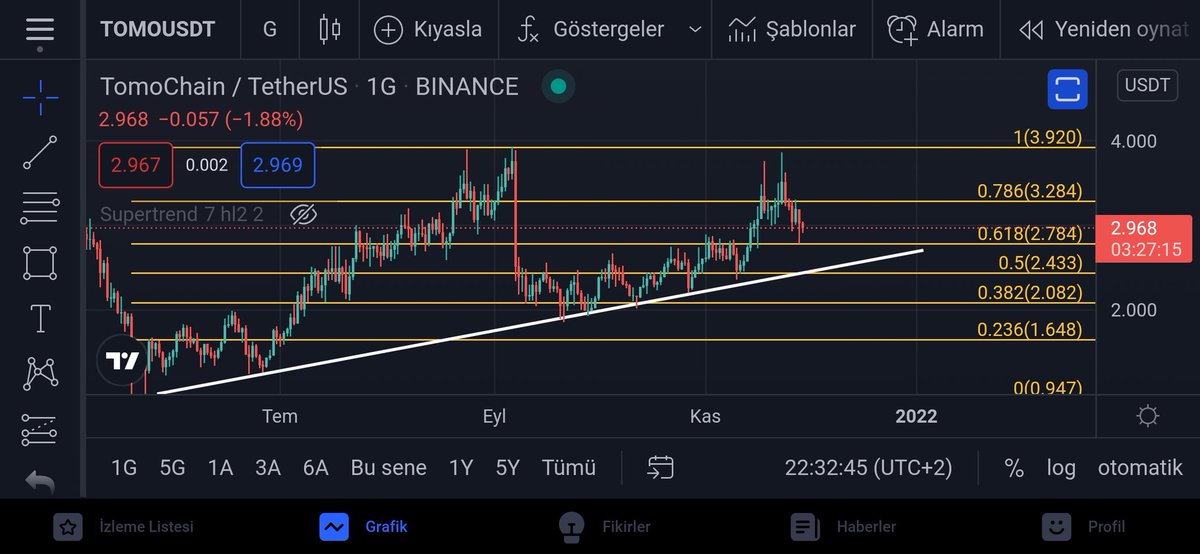Create an Alarm alert

[x=935, y=29]
